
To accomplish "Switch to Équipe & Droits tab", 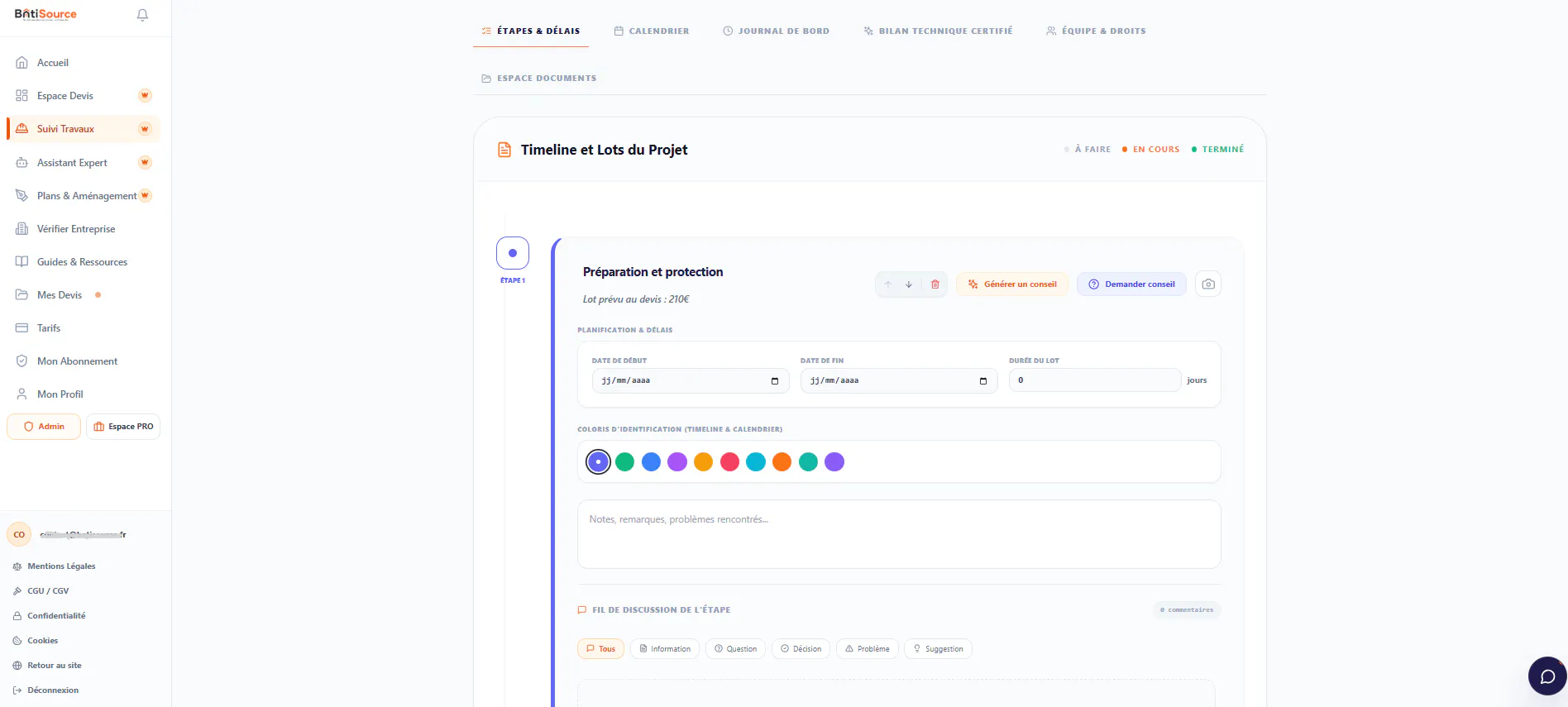I will click(x=1097, y=31).
